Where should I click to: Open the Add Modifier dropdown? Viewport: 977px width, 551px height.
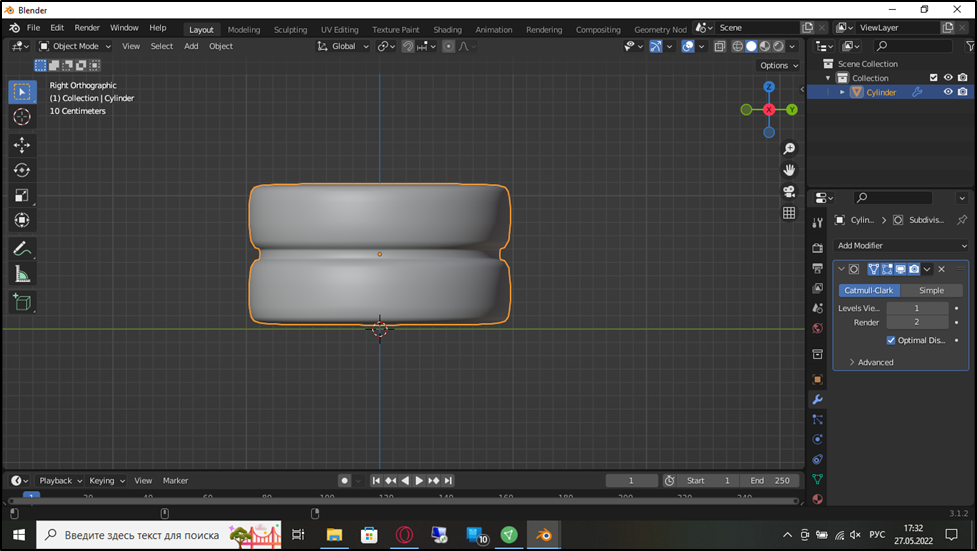[x=902, y=245]
